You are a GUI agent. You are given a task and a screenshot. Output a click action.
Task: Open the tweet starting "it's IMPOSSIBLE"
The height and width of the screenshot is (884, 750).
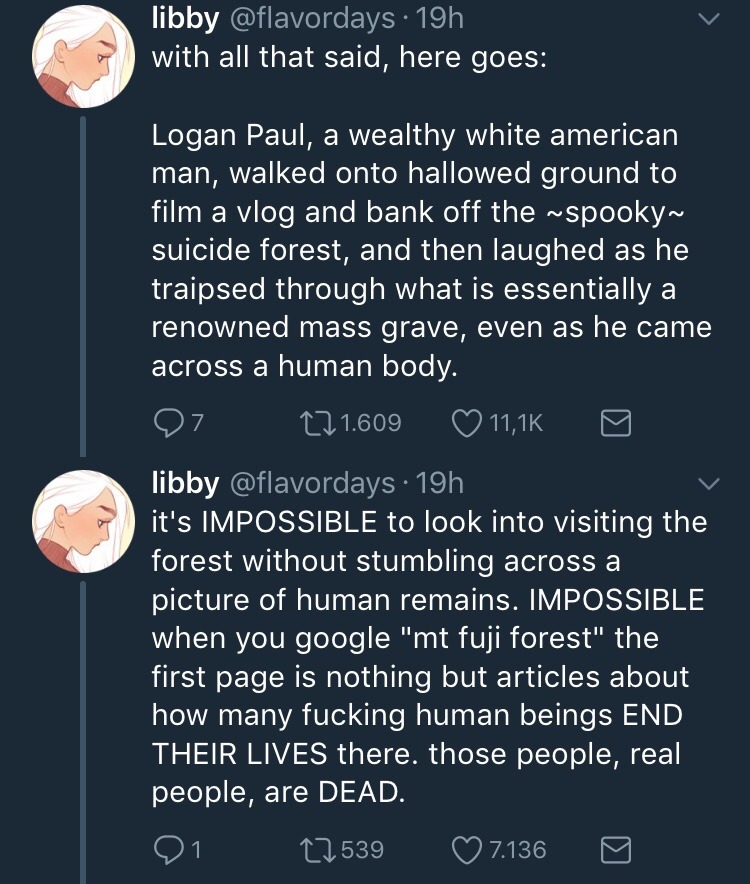pos(430,658)
